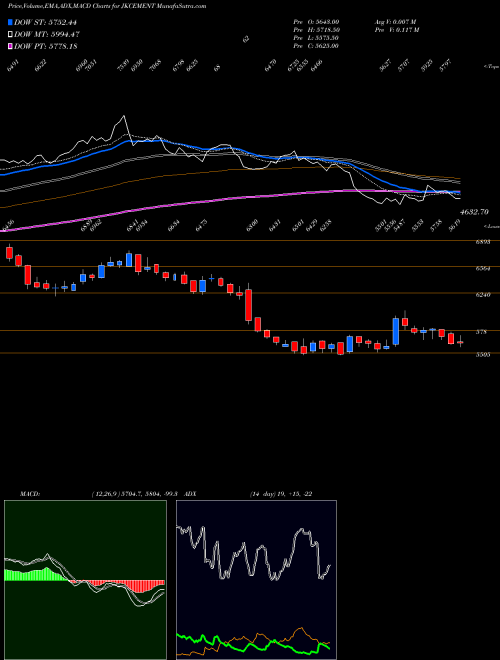This screenshot has height=660, width=500.
Task: Click the blue DOW ST legend swatch
Action: (10, 22)
